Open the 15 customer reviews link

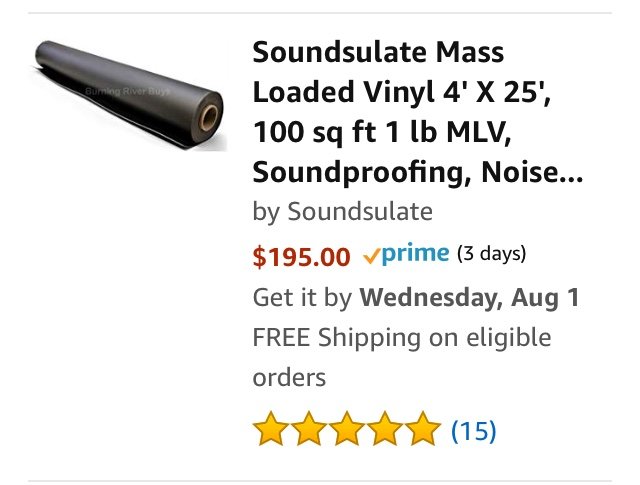(x=473, y=430)
